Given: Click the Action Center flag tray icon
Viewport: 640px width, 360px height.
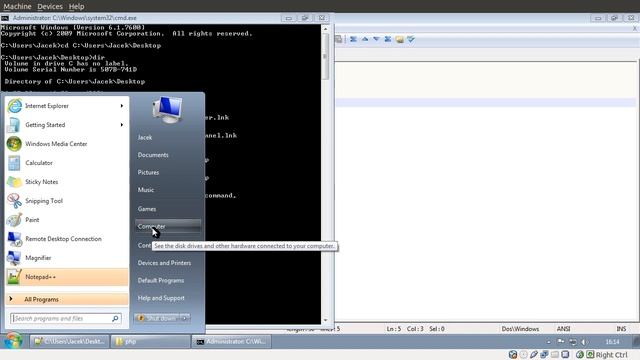Looking at the screenshot, I should point(561,342).
